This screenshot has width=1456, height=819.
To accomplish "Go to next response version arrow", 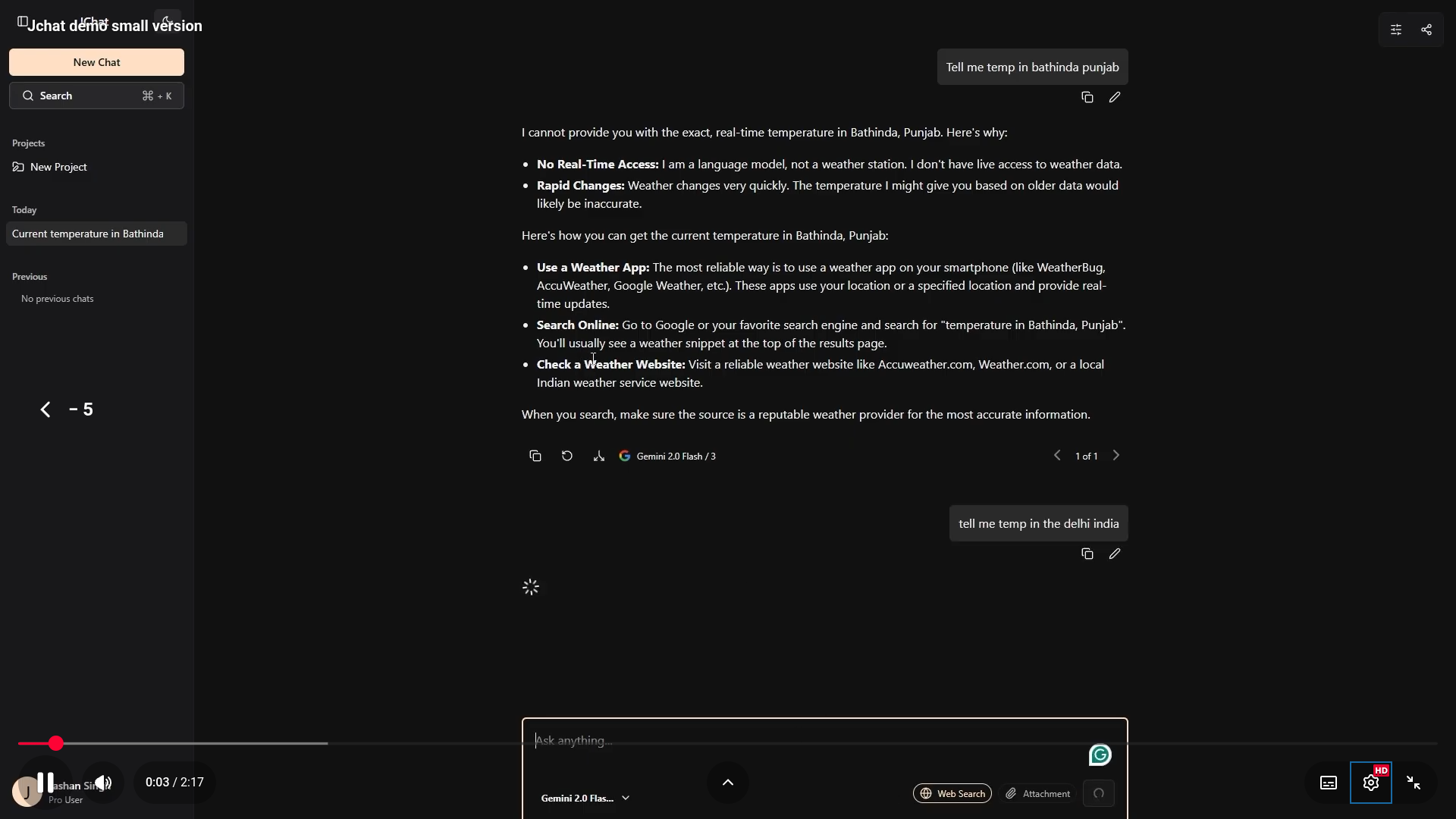I will 1116,456.
